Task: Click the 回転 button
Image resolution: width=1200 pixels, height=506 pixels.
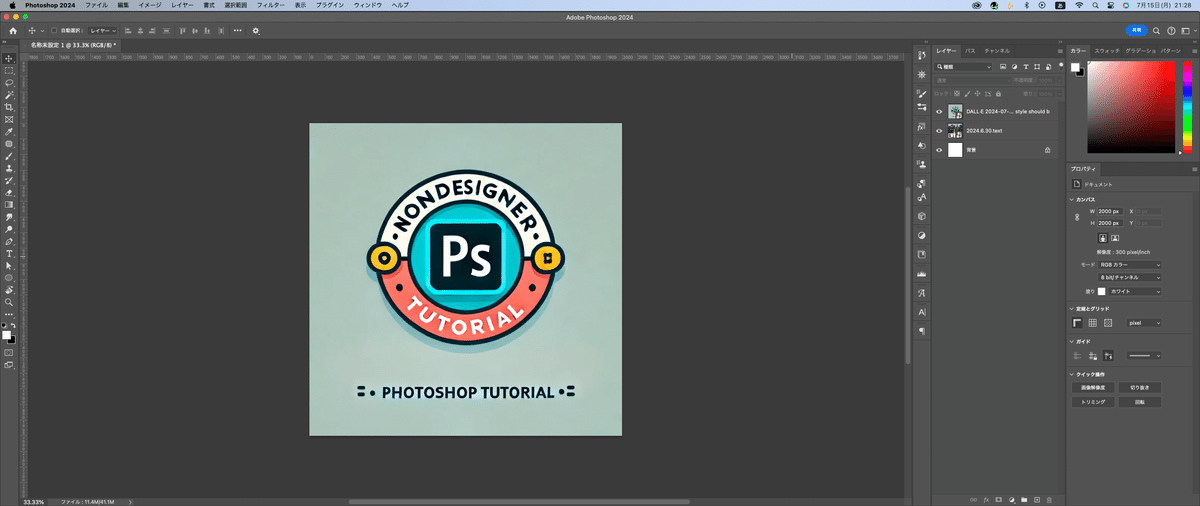Action: click(x=1139, y=402)
